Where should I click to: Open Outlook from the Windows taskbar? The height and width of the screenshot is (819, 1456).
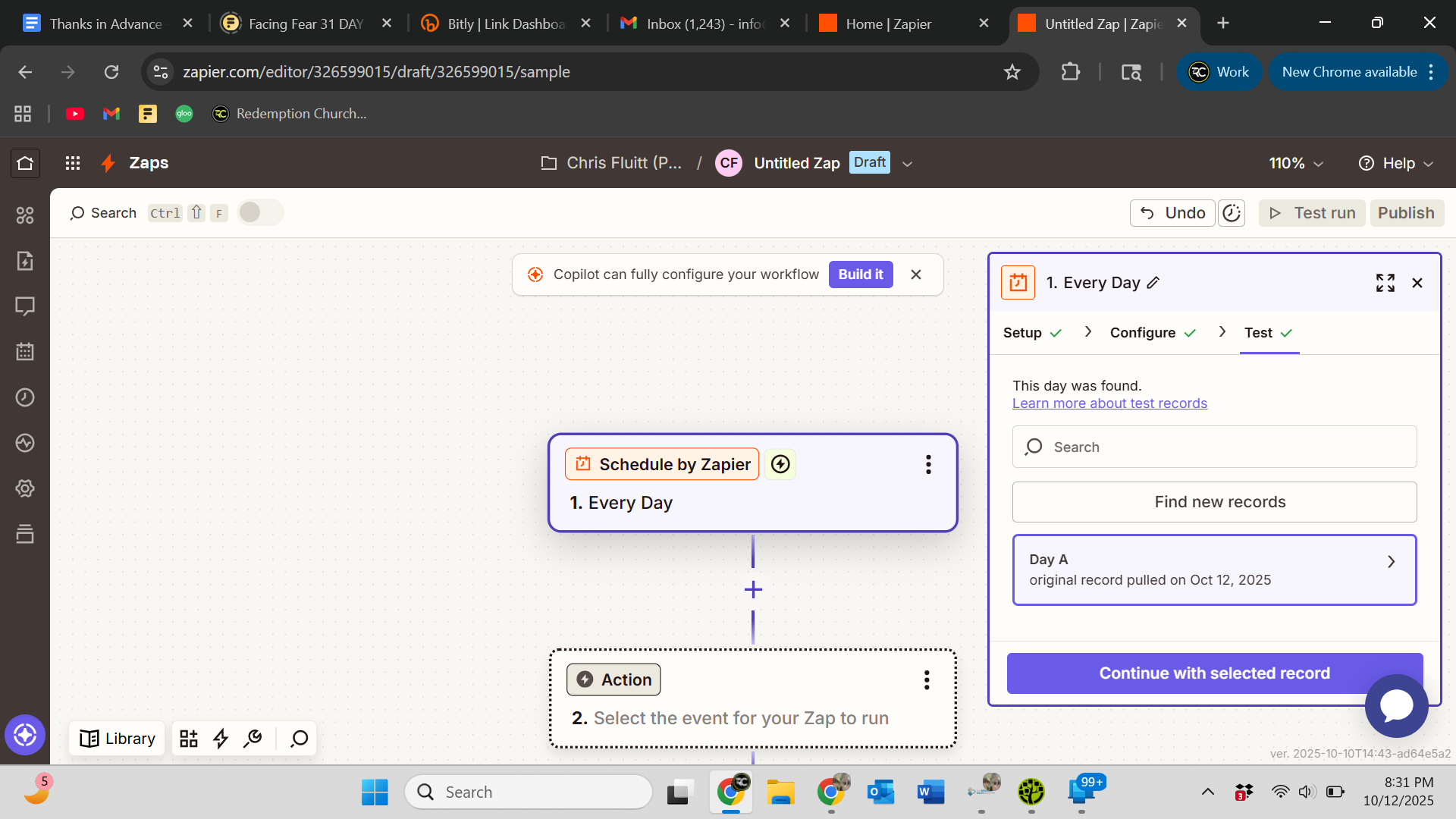point(880,792)
